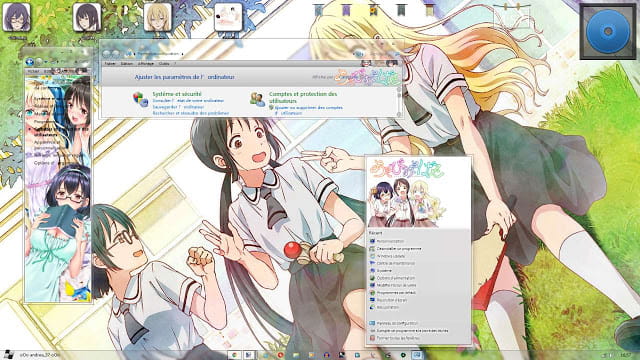Image resolution: width=640 pixels, height=360 pixels.
Task: Go back in the Control Panel window
Action: pyautogui.click(x=107, y=53)
